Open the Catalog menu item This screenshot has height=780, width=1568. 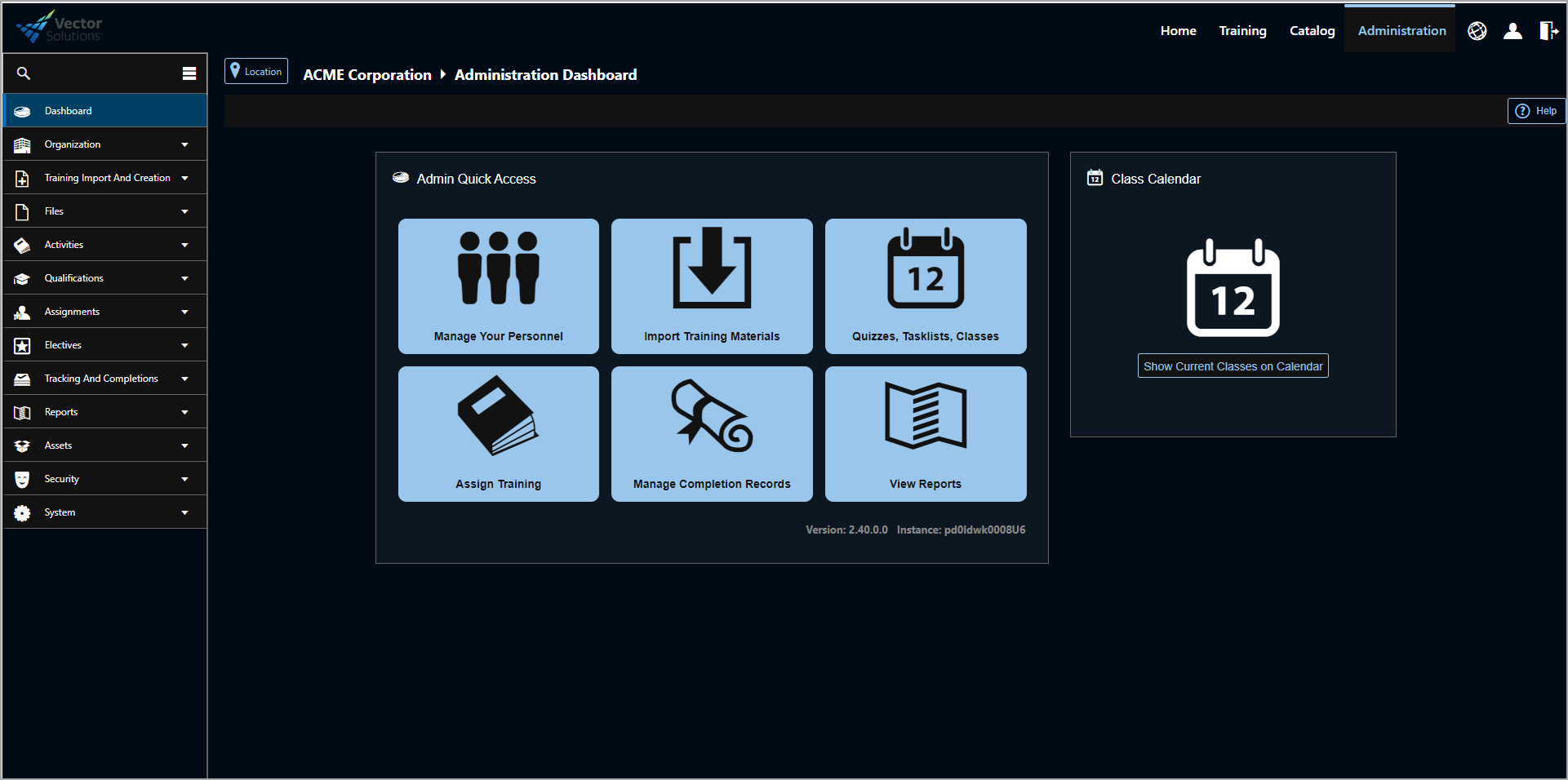[x=1312, y=31]
